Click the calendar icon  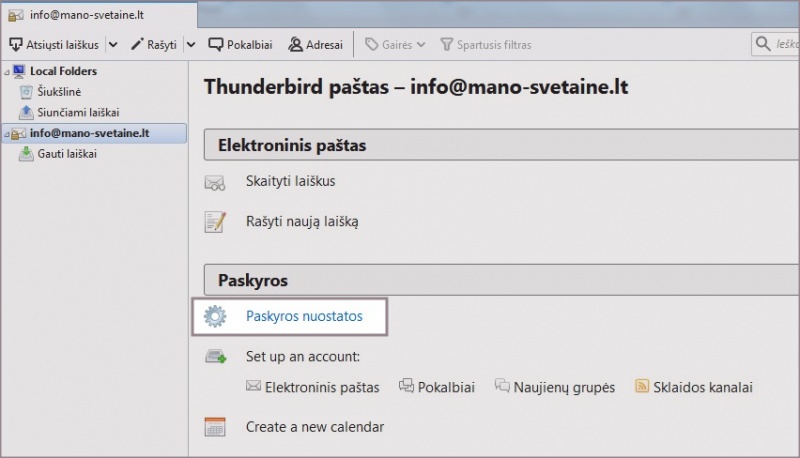215,427
